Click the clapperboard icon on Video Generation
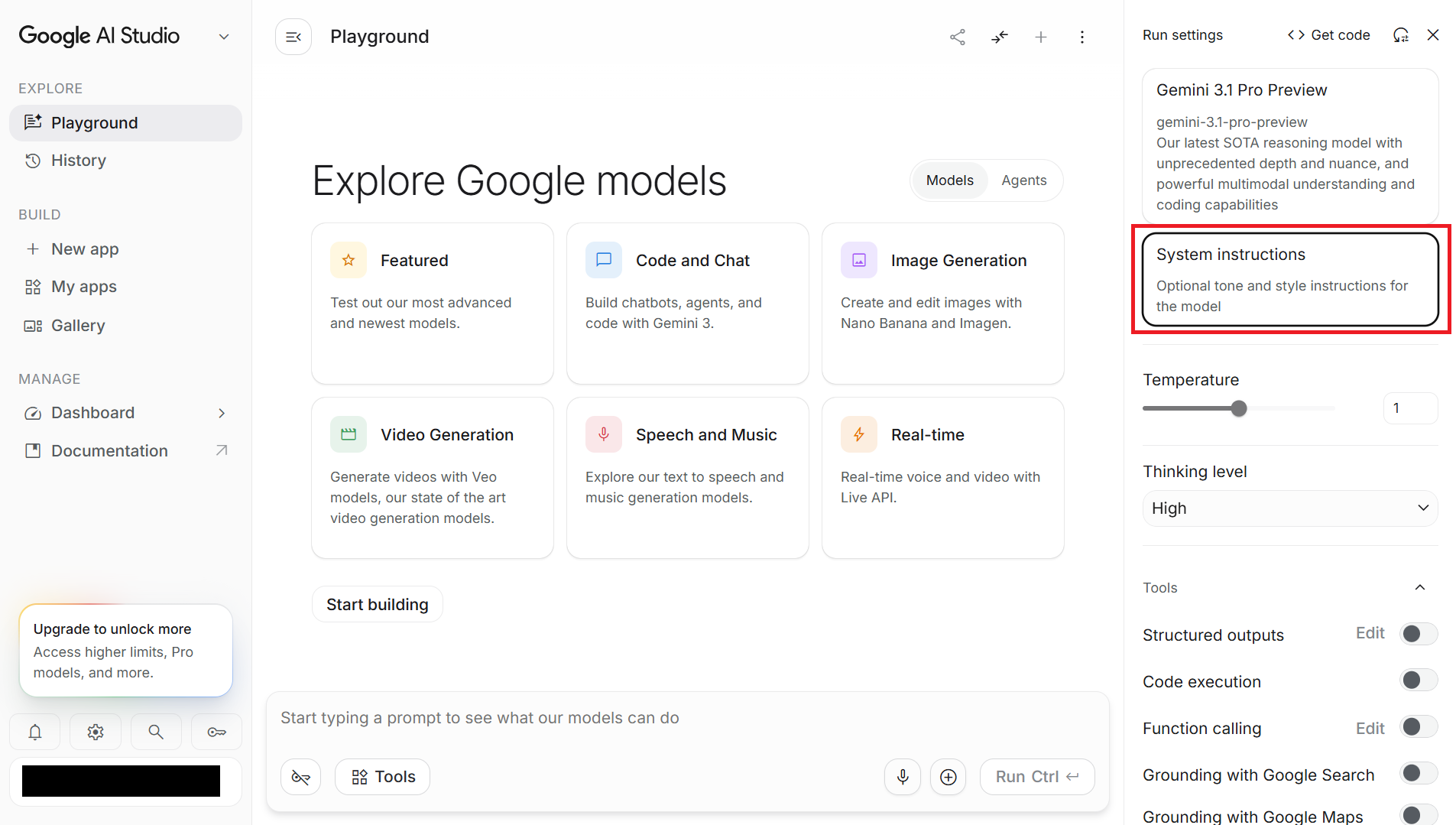This screenshot has width=1456, height=825. click(349, 434)
